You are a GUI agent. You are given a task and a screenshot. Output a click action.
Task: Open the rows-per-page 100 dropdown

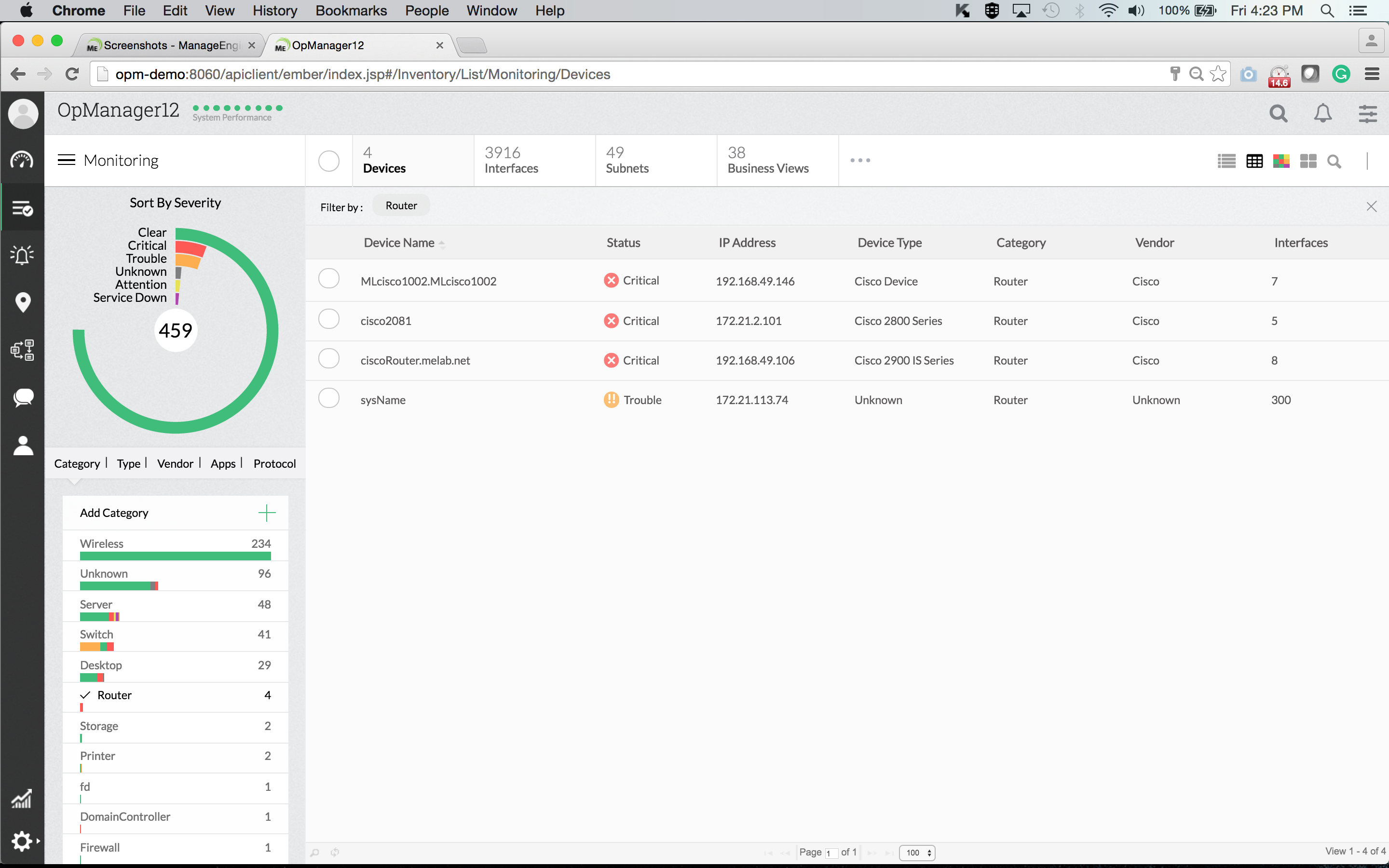[x=917, y=853]
